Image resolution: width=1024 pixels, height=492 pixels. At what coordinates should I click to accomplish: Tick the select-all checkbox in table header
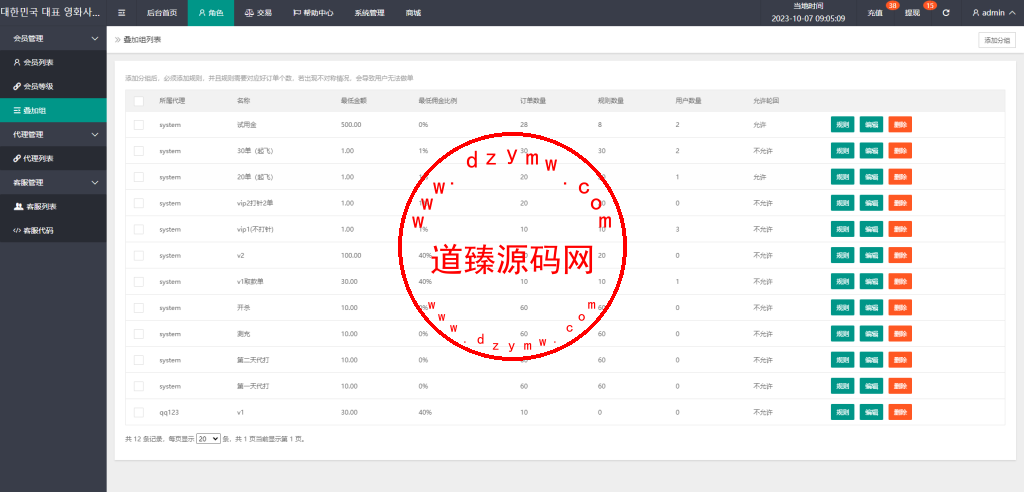click(138, 101)
